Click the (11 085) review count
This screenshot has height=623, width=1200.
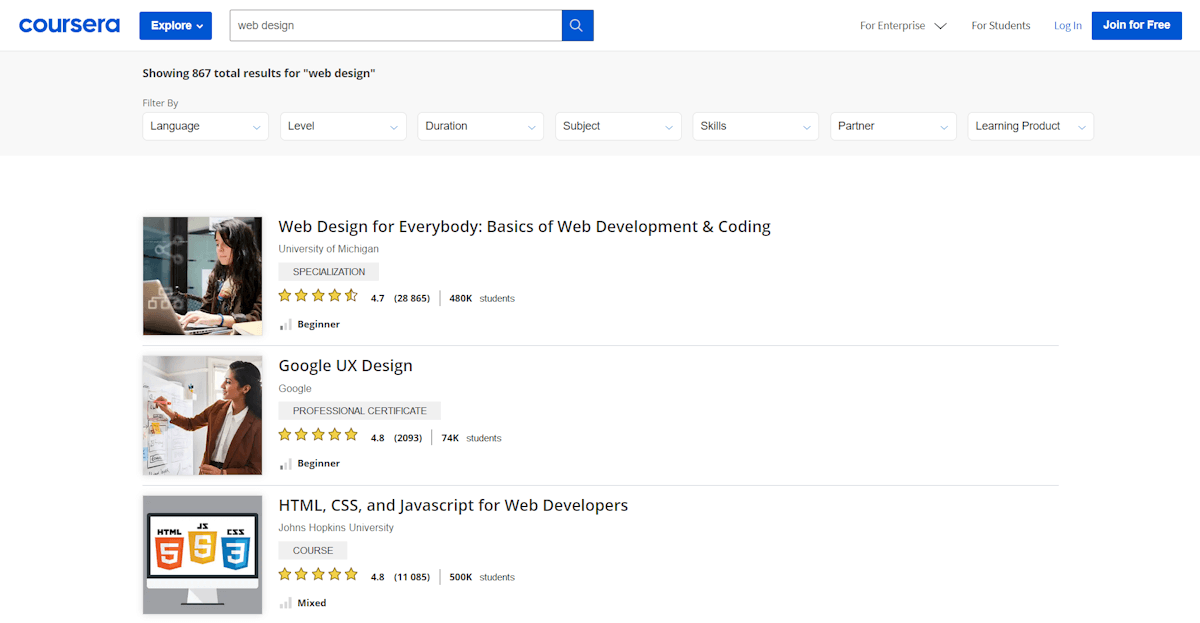412,576
